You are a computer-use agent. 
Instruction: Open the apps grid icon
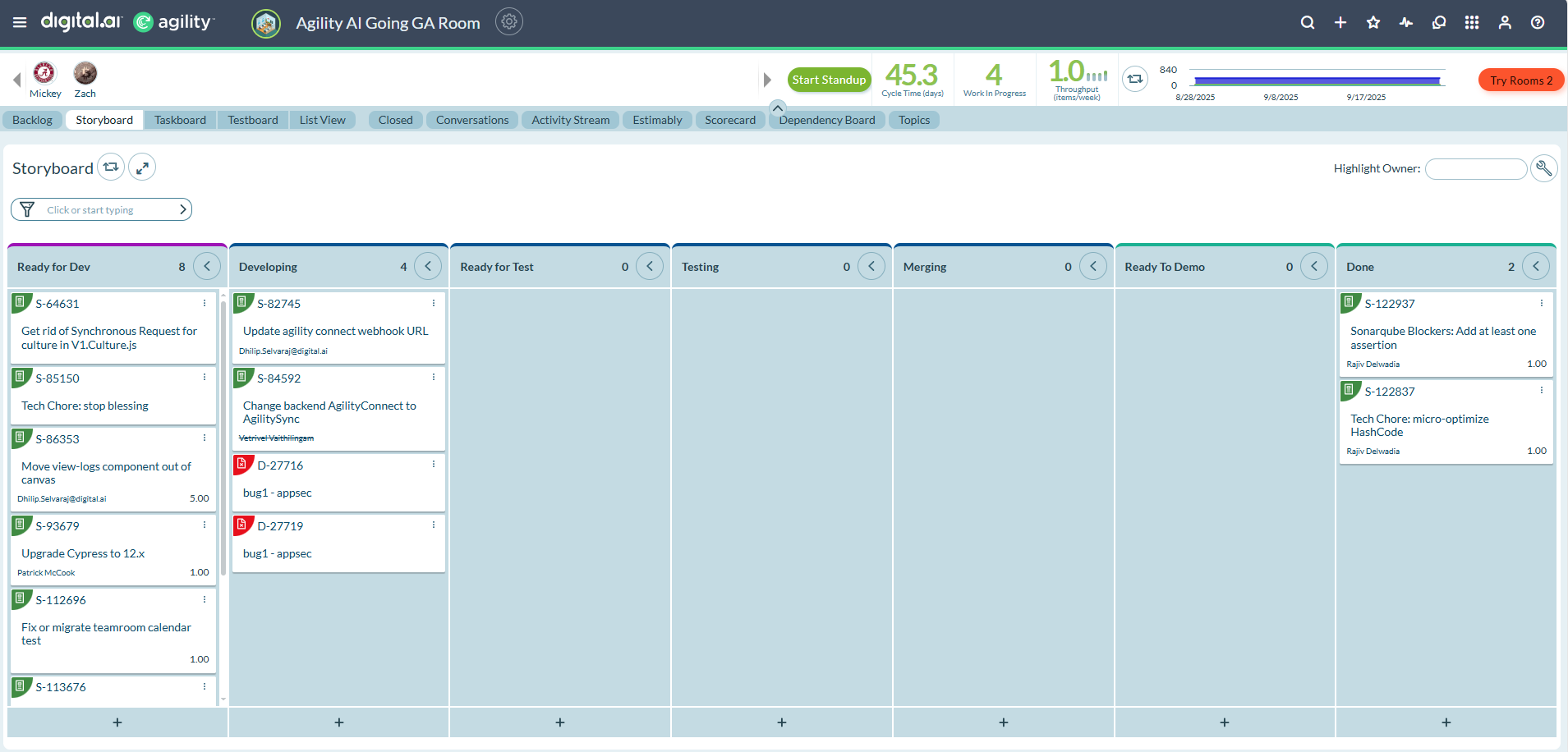(x=1471, y=22)
